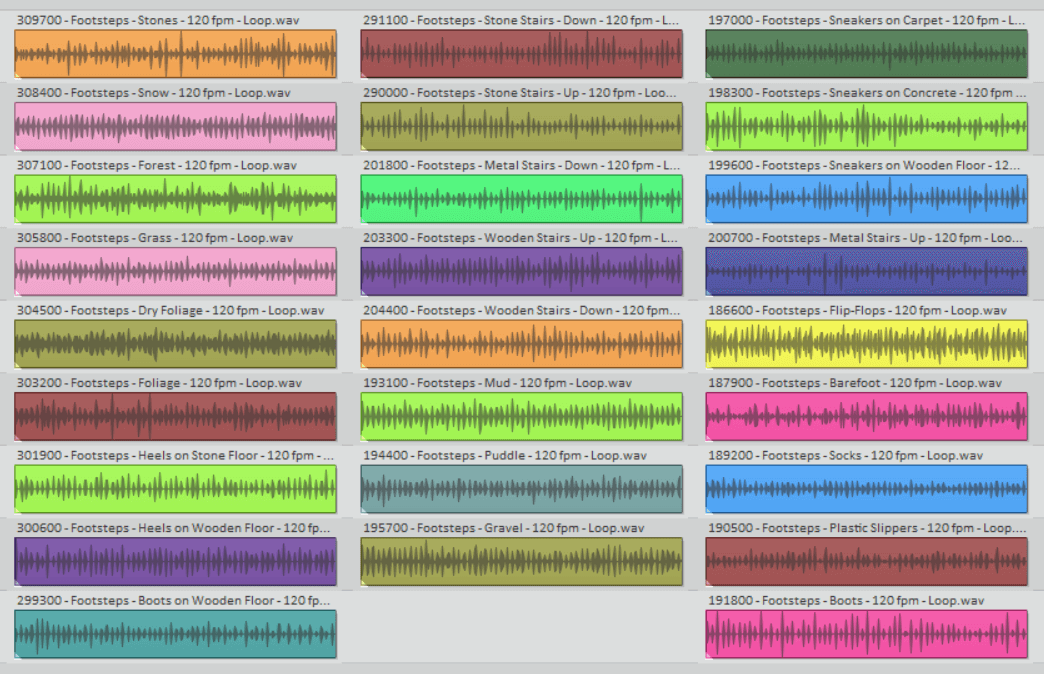Screen dimensions: 1044x674
Task: Select the yellow Flip-Flops waveform clip
Action: (866, 344)
